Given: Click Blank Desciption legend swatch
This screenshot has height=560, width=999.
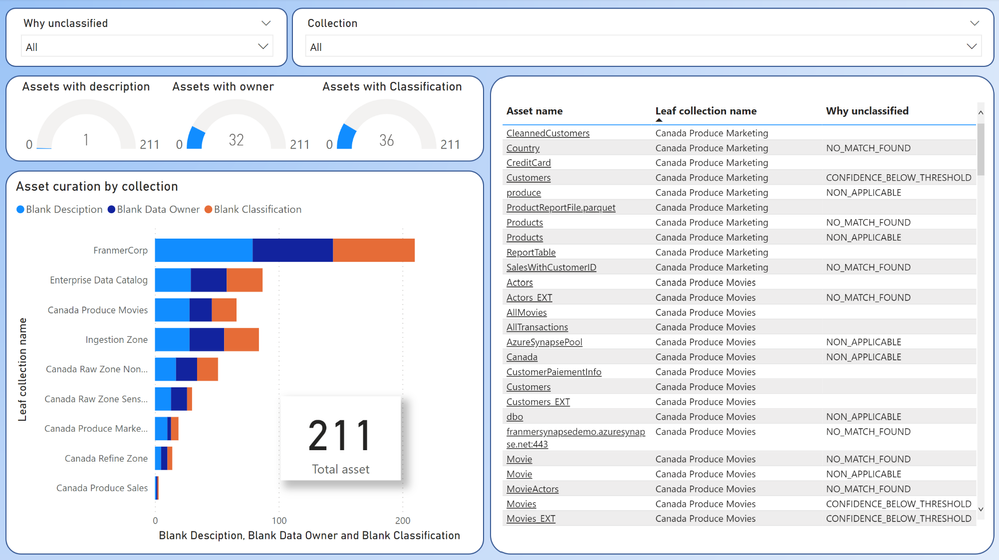Looking at the screenshot, I should click(x=20, y=210).
